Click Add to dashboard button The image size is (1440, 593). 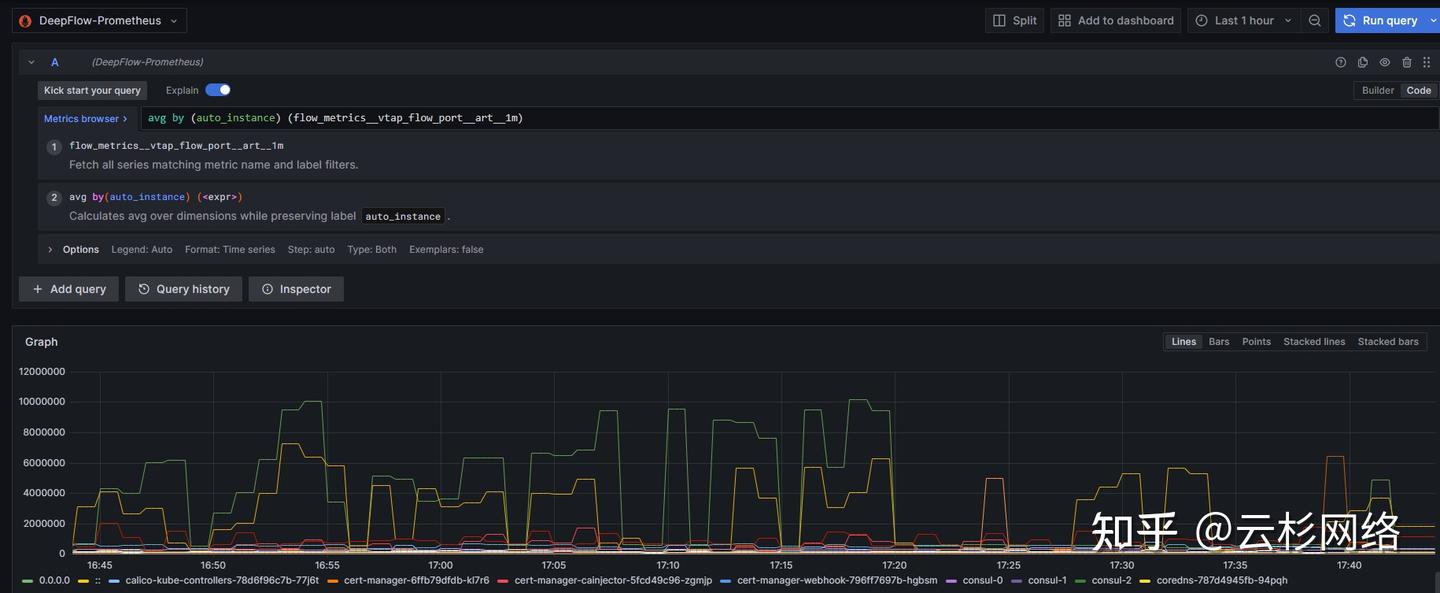point(1116,20)
